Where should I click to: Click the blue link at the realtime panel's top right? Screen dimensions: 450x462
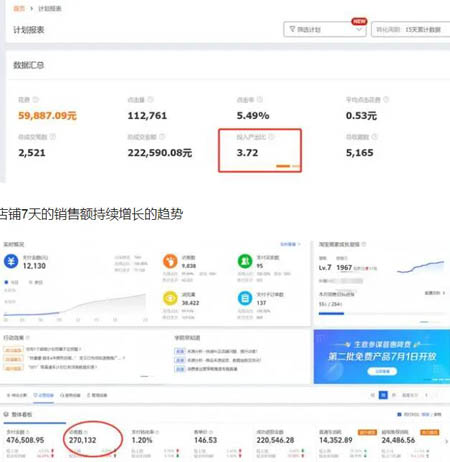(x=290, y=244)
